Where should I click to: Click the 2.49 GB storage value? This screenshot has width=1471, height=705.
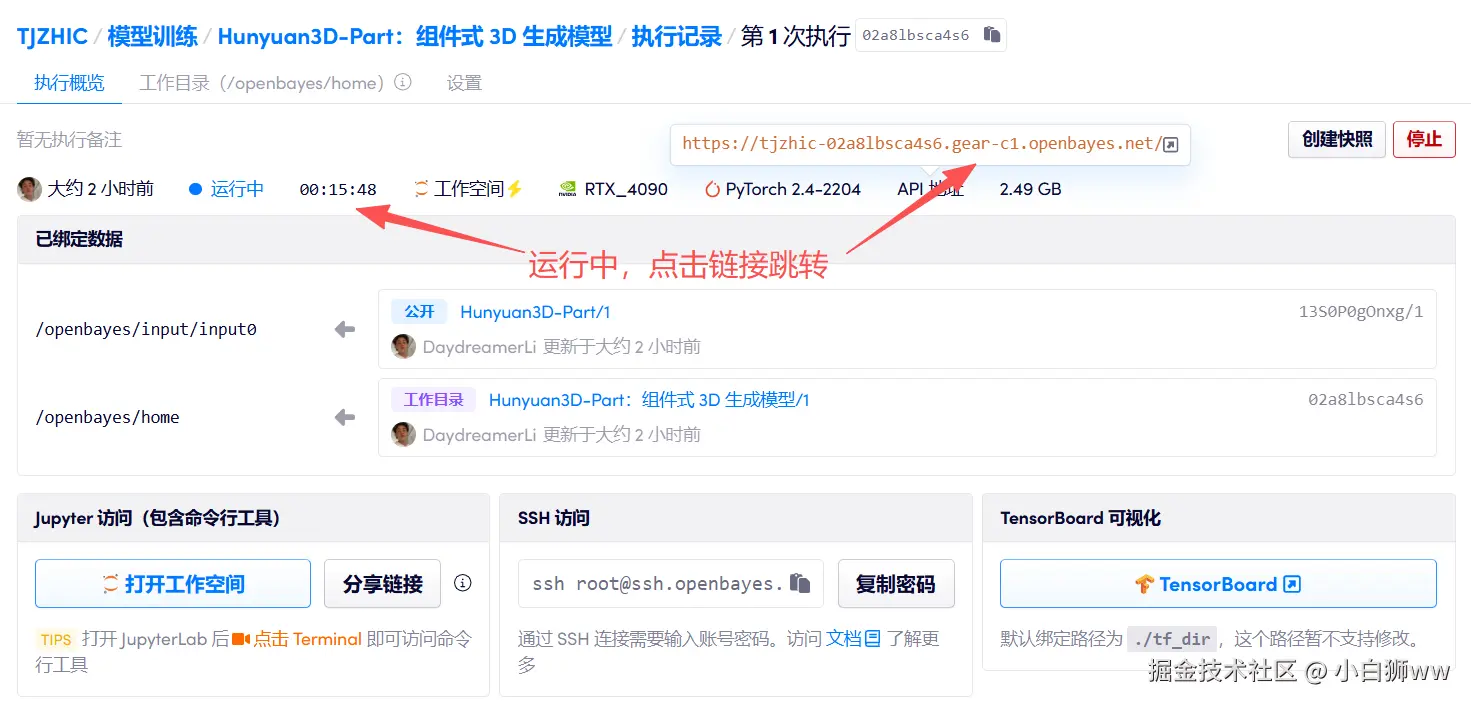click(1030, 189)
